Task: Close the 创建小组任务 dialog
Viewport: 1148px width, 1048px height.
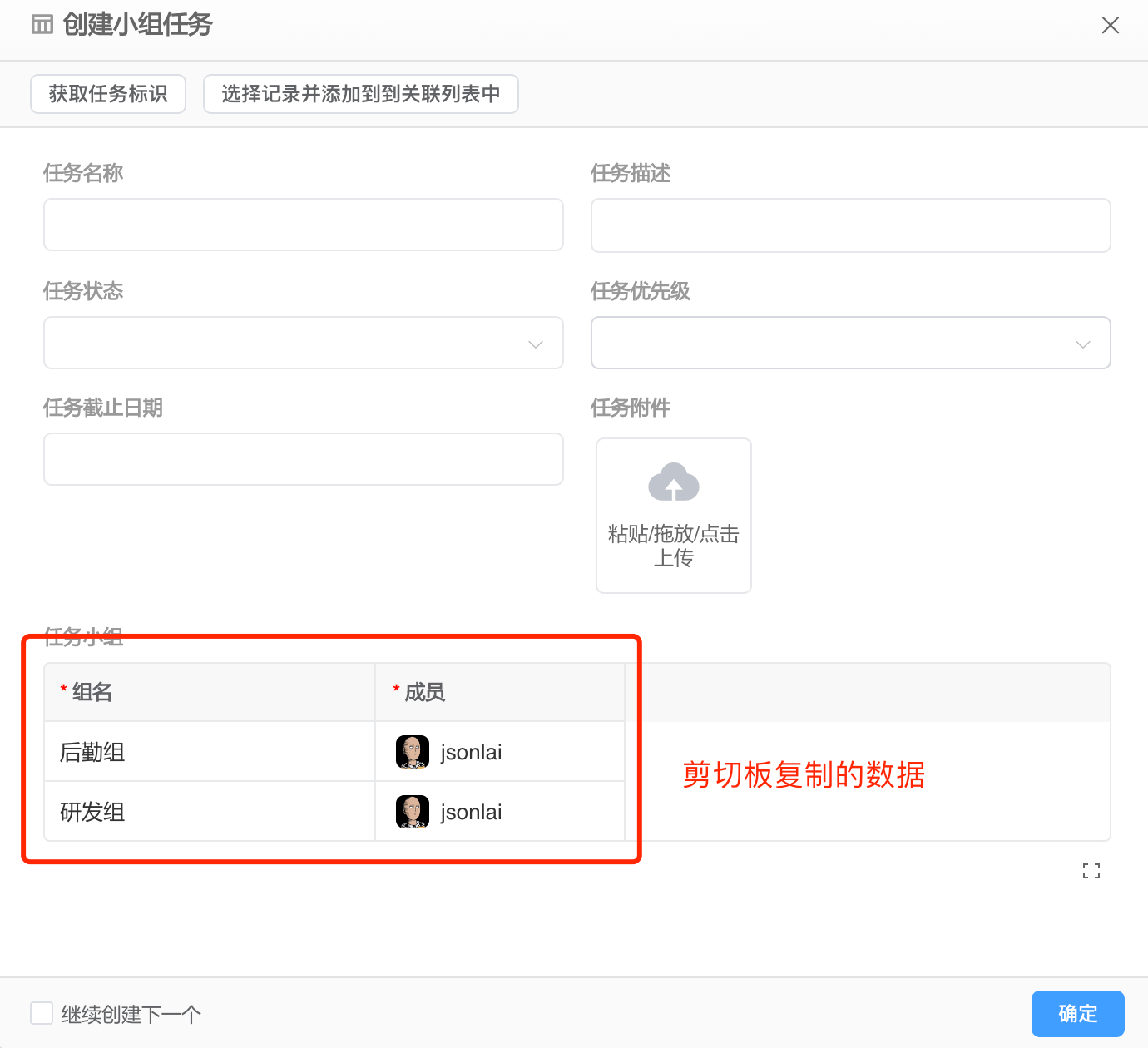Action: (1111, 25)
